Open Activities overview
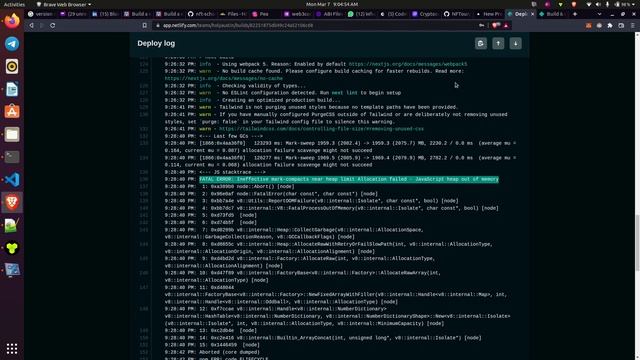Image resolution: width=640 pixels, height=360 pixels. (14, 4)
